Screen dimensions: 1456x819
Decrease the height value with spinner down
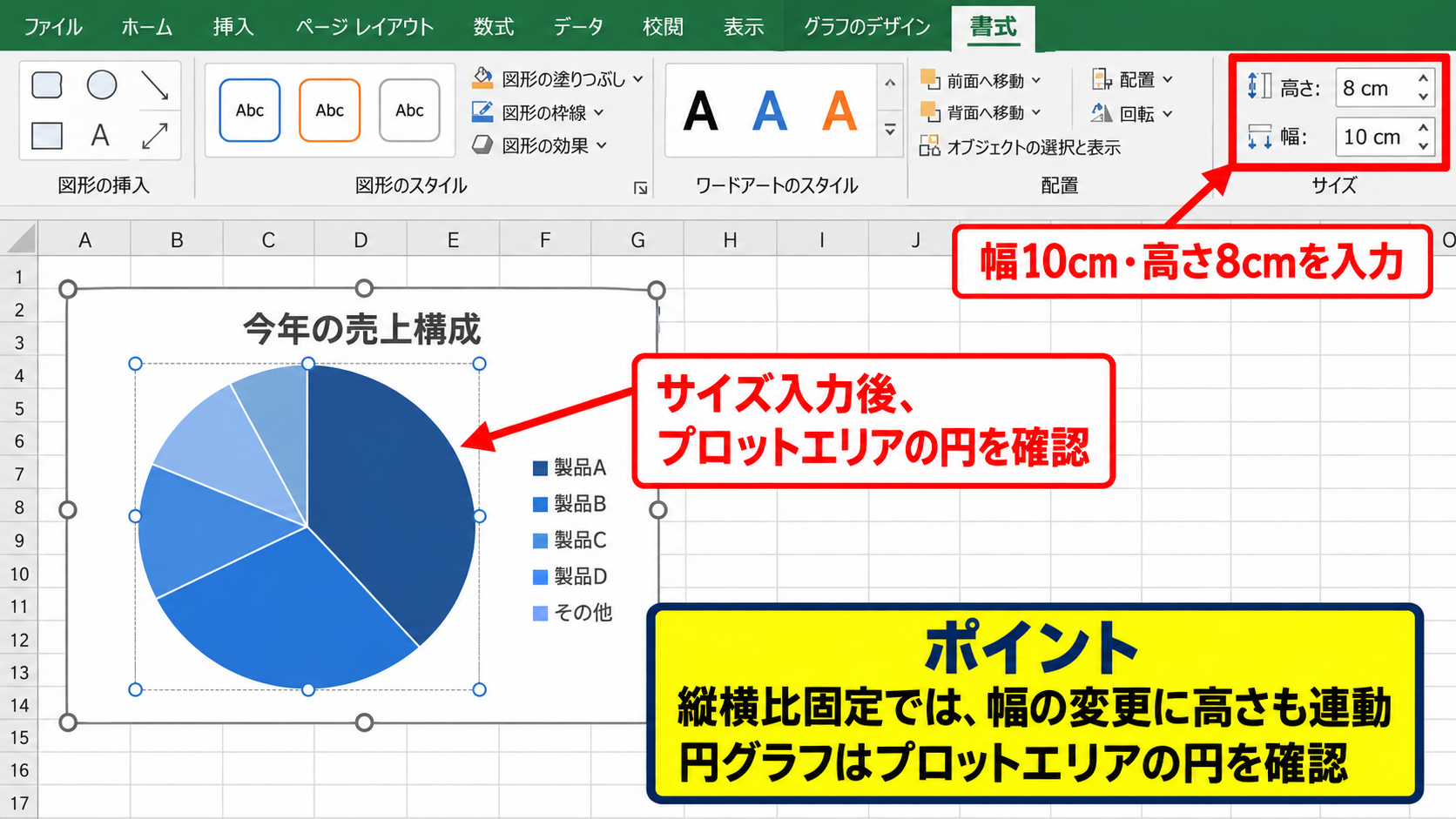click(x=1423, y=97)
